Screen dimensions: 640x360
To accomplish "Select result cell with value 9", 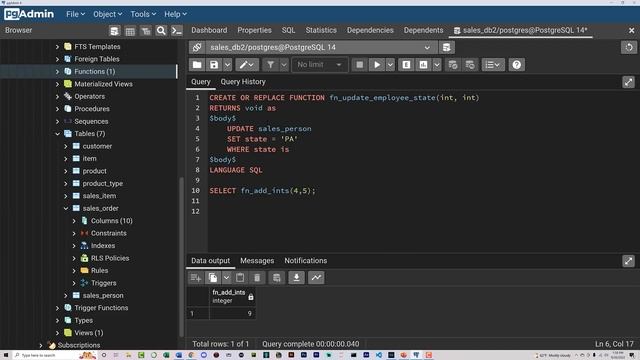I will click(x=233, y=313).
